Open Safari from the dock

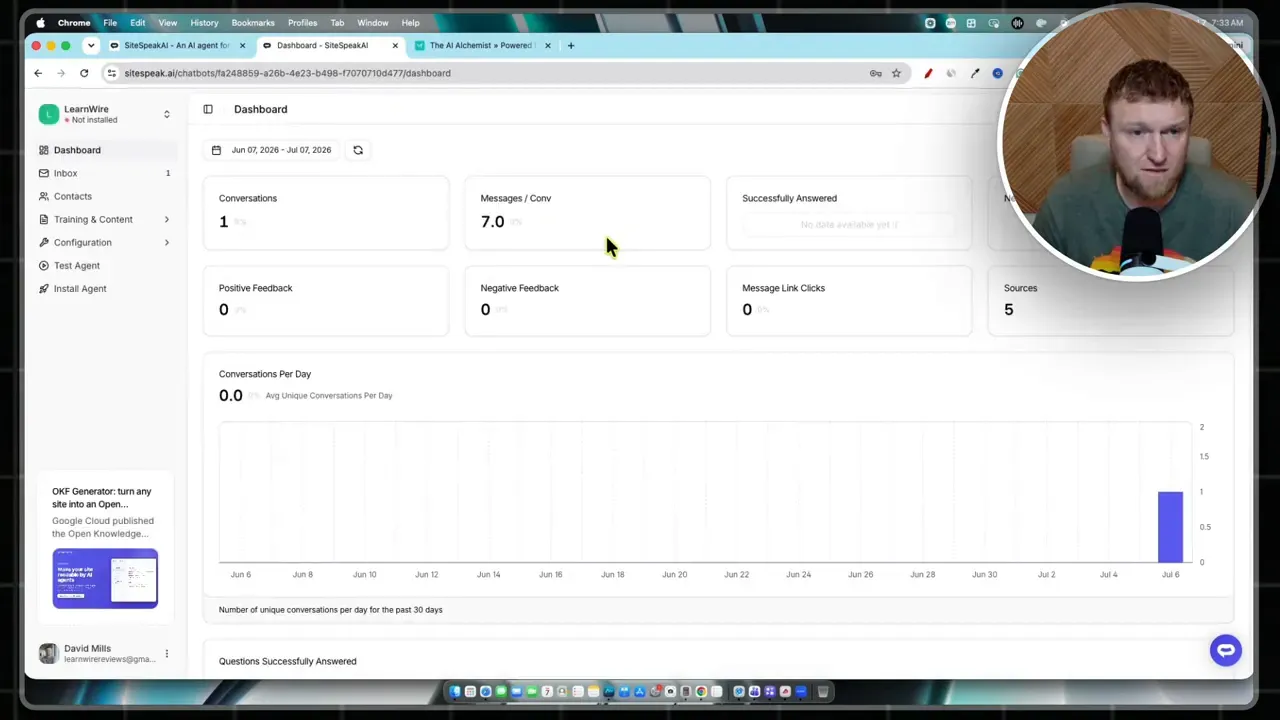(486, 691)
